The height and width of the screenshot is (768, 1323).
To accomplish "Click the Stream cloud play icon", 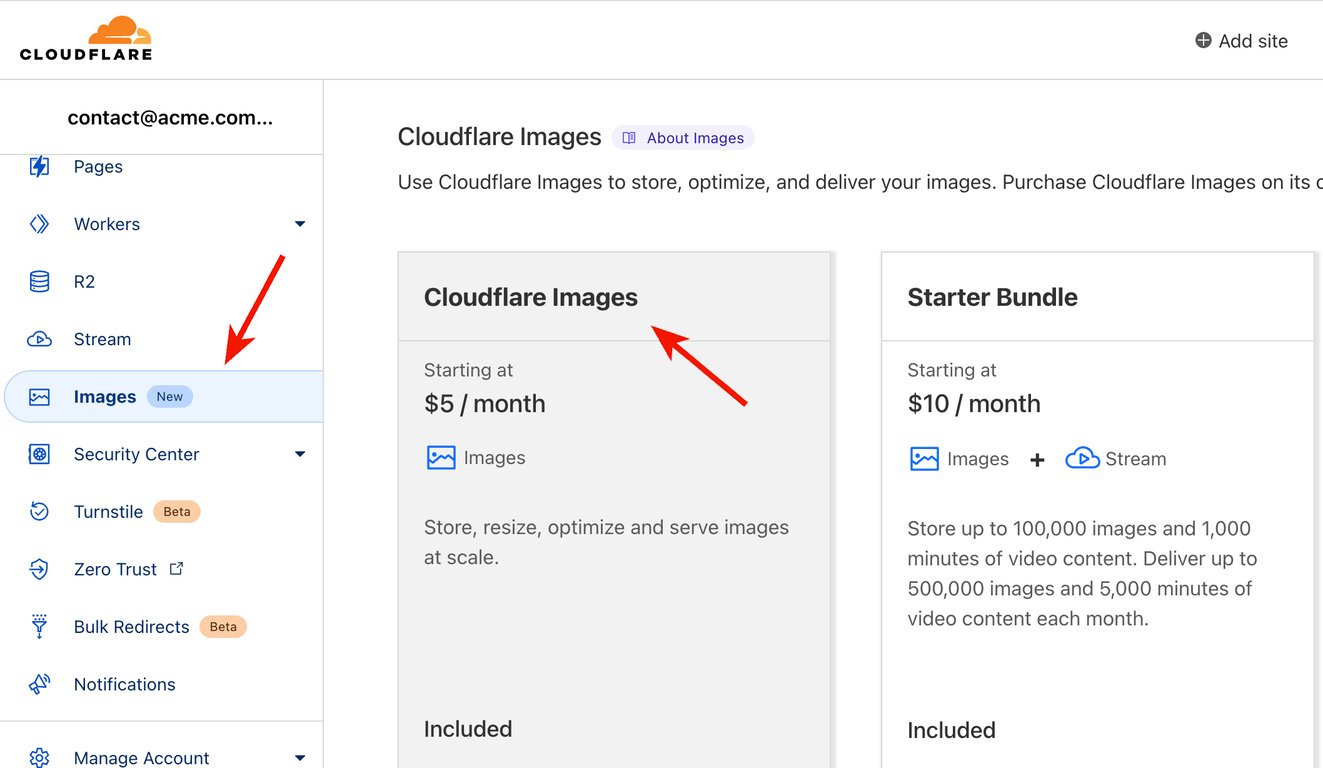I will [x=39, y=339].
